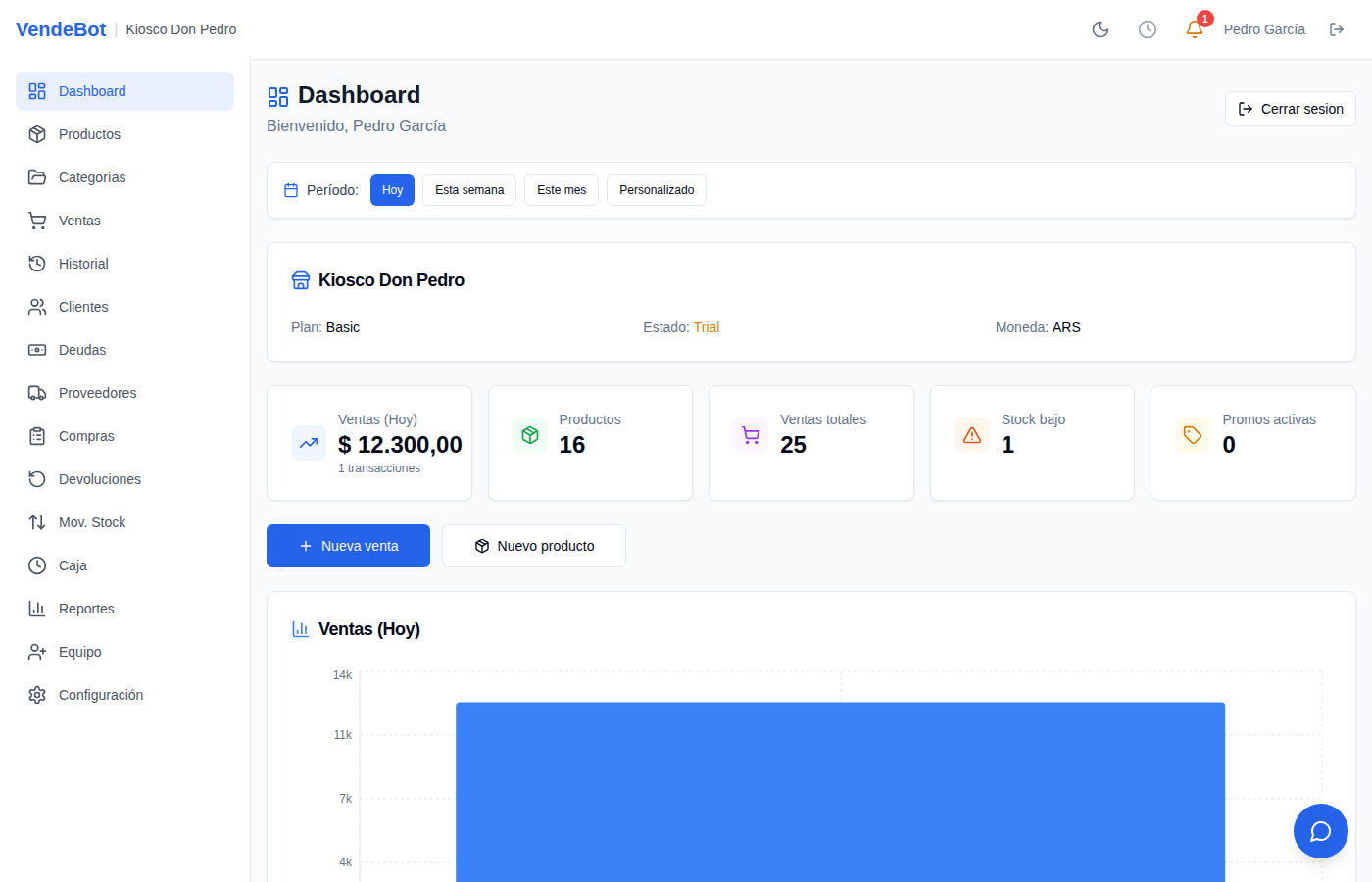The image size is (1372, 882).
Task: Toggle dark mode moon icon
Action: pyautogui.click(x=1101, y=29)
